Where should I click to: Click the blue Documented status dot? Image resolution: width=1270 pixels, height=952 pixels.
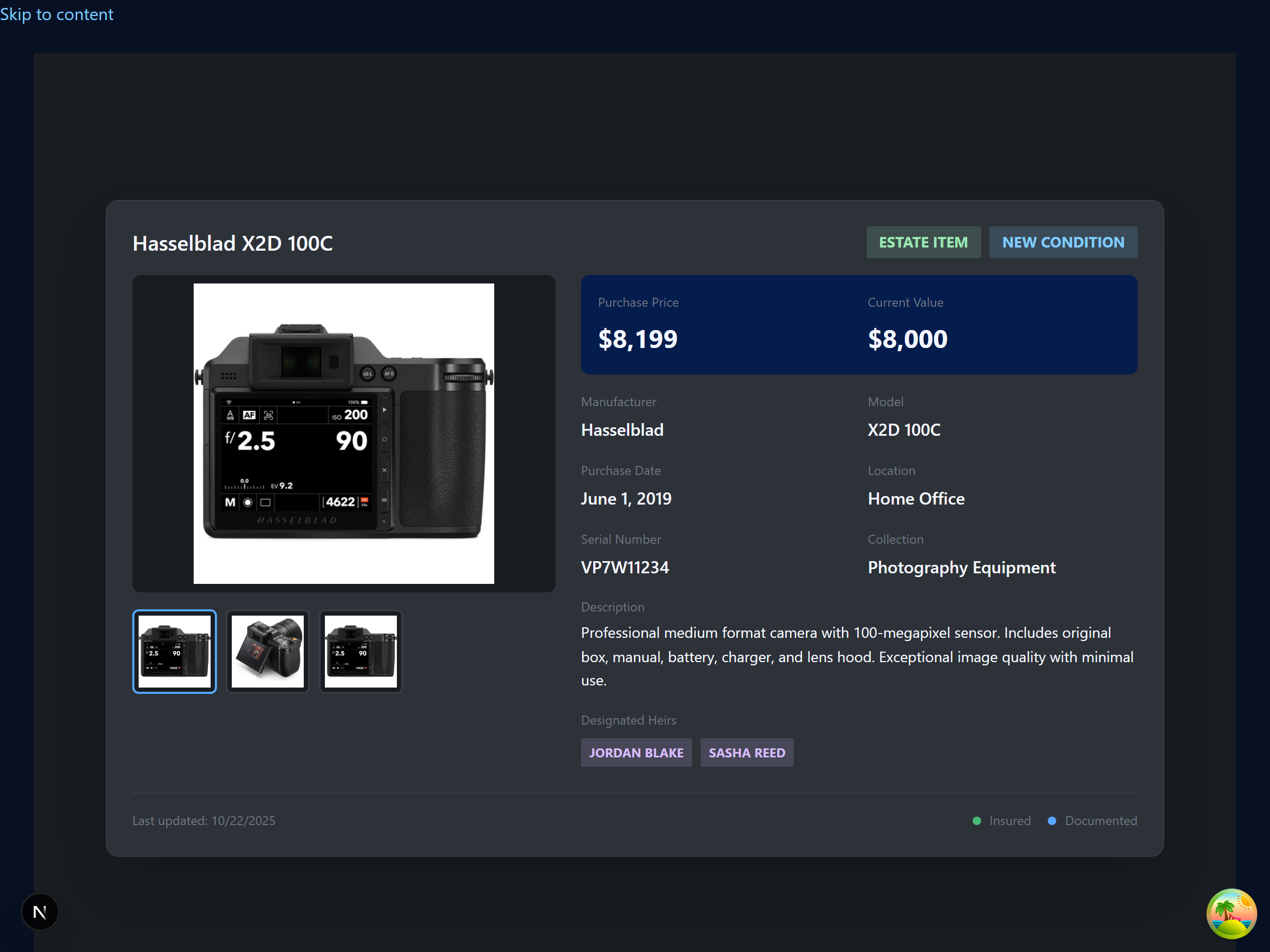coord(1053,821)
